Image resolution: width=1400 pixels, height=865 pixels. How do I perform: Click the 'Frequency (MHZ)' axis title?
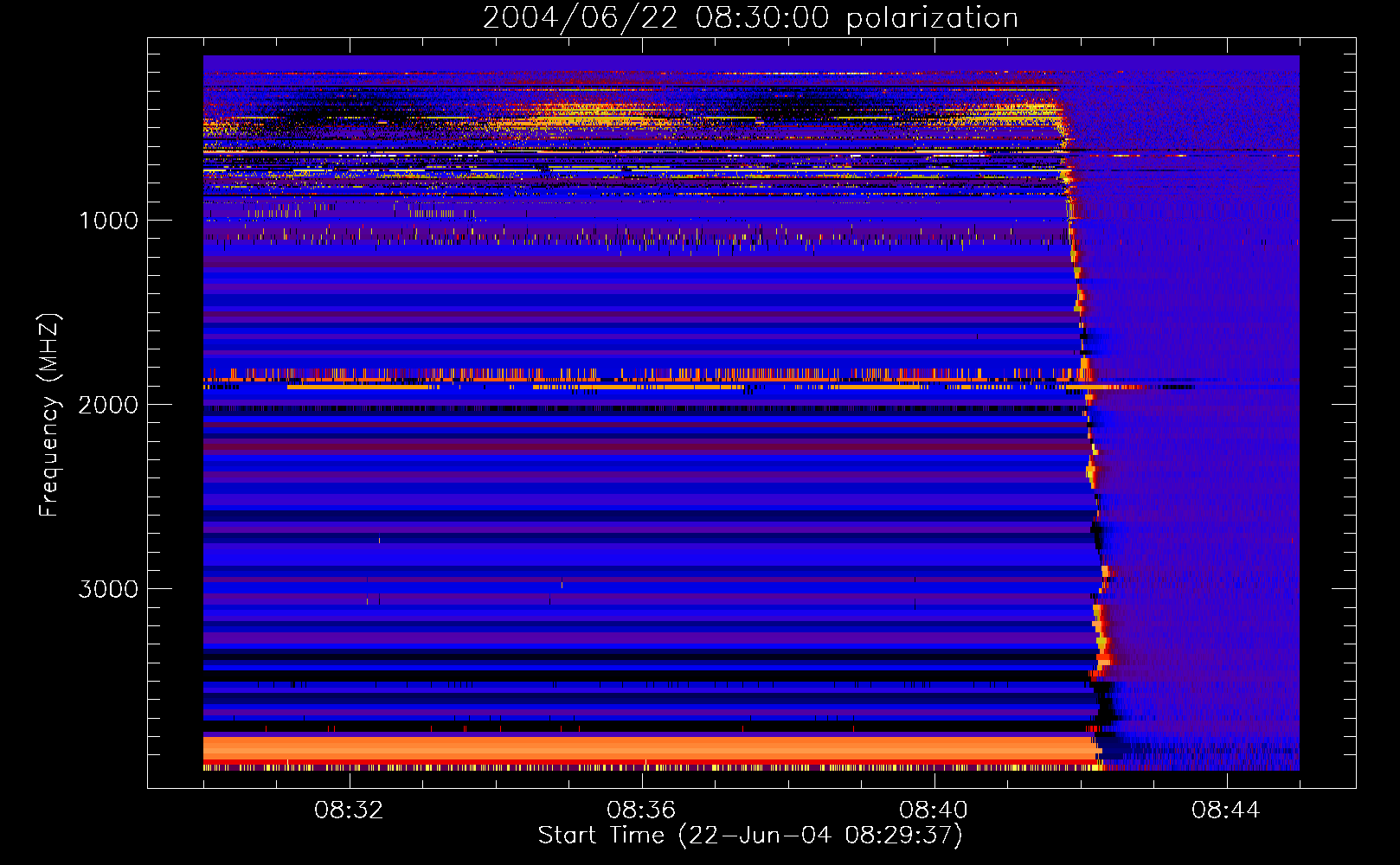(x=49, y=415)
